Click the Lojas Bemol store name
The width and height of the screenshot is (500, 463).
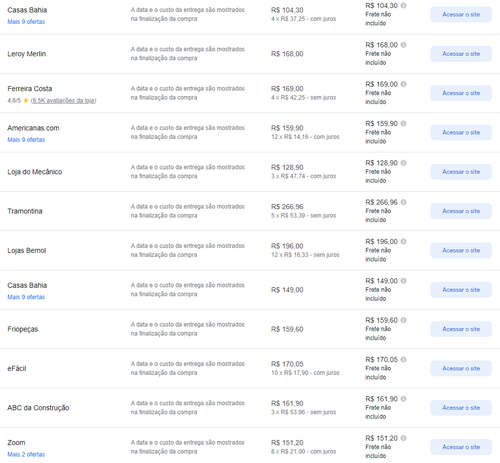27,251
